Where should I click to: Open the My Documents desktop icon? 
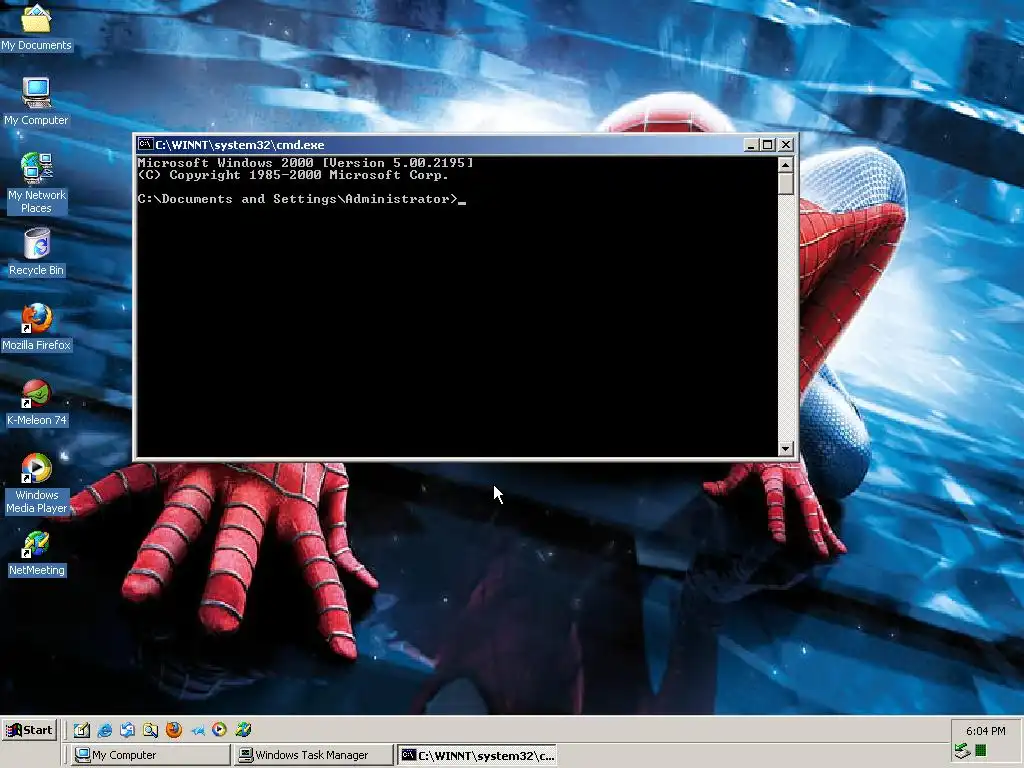pyautogui.click(x=36, y=27)
